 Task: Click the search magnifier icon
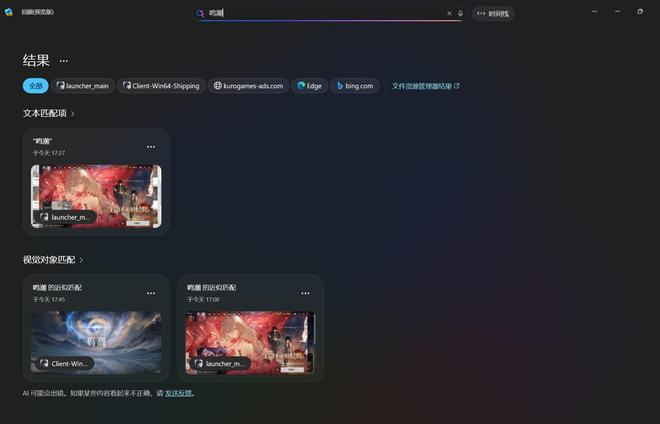click(200, 13)
